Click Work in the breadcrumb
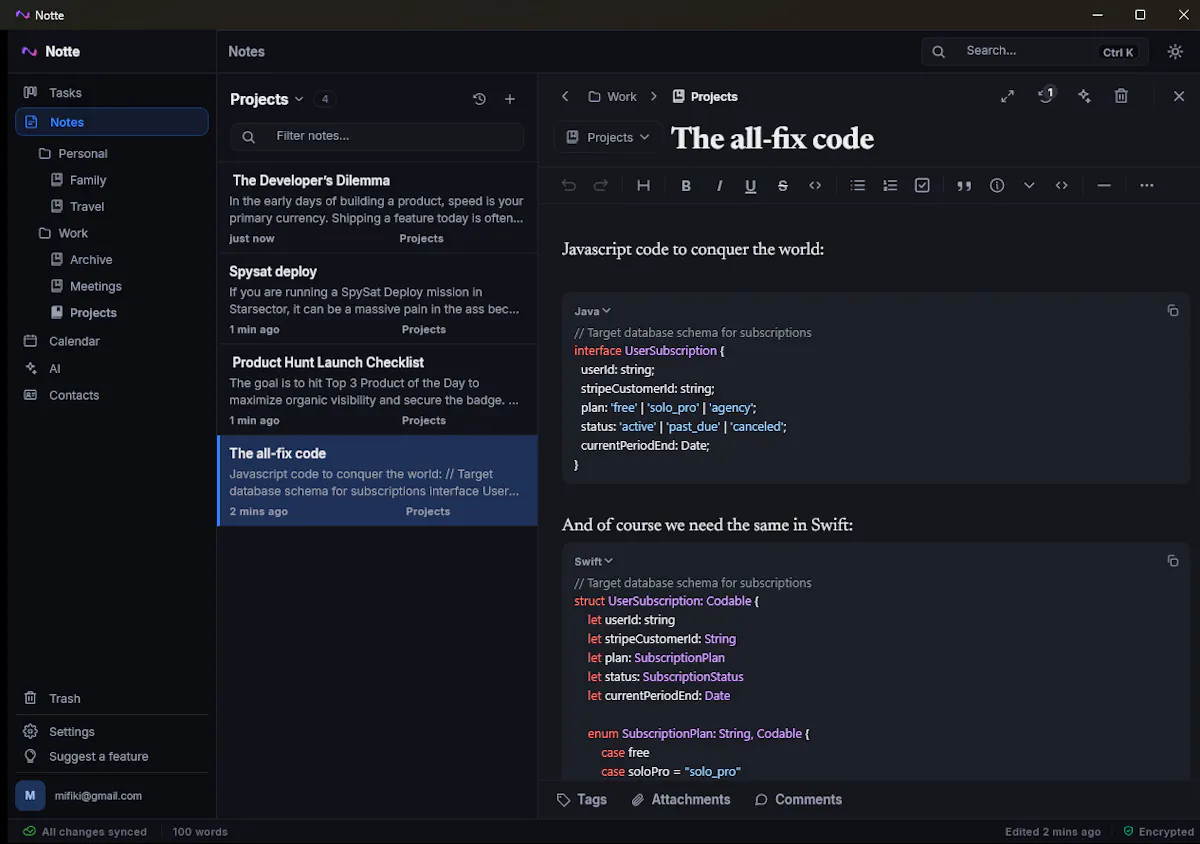The width and height of the screenshot is (1200, 844). pos(612,96)
